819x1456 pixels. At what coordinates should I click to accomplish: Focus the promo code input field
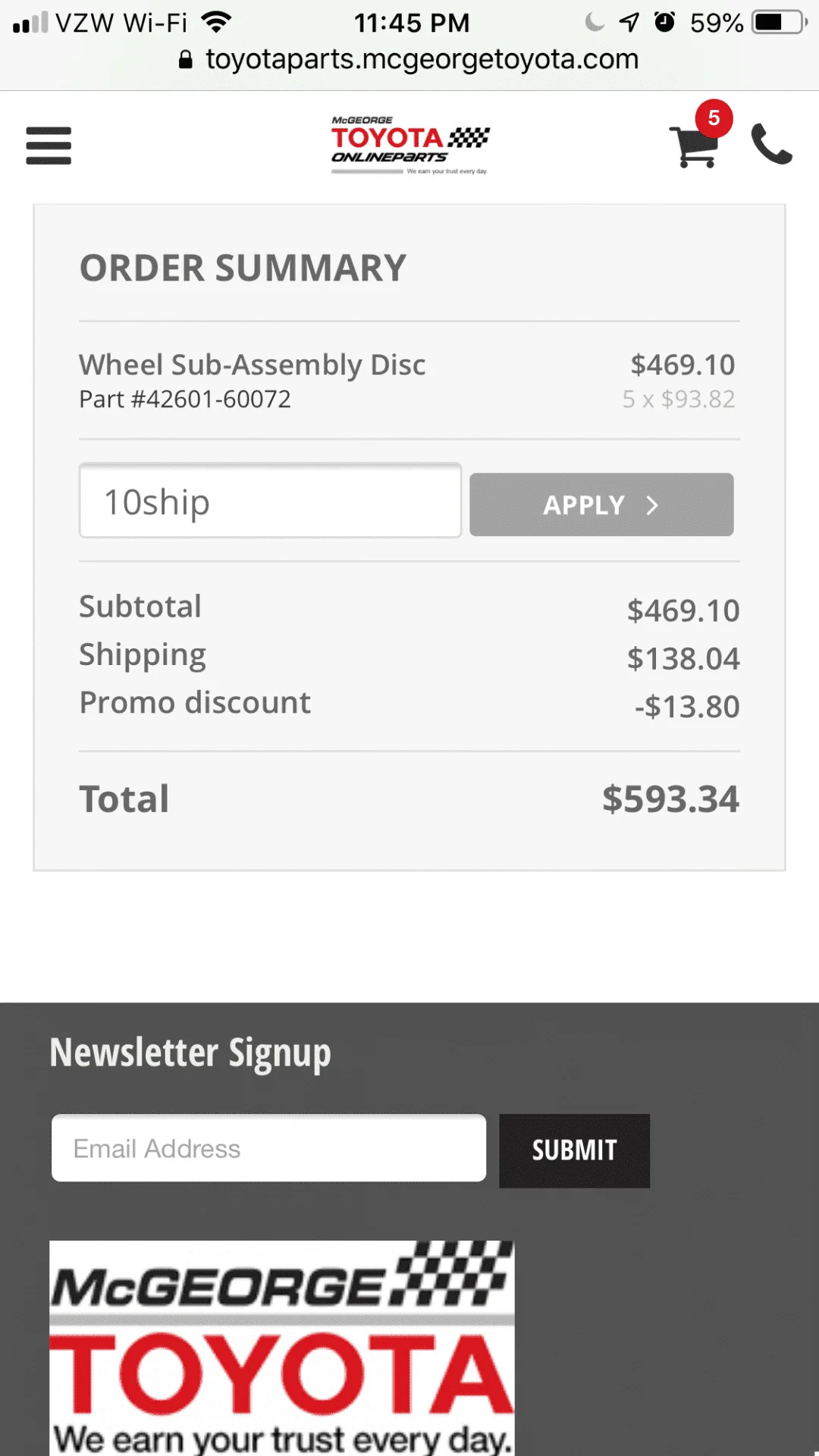270,501
